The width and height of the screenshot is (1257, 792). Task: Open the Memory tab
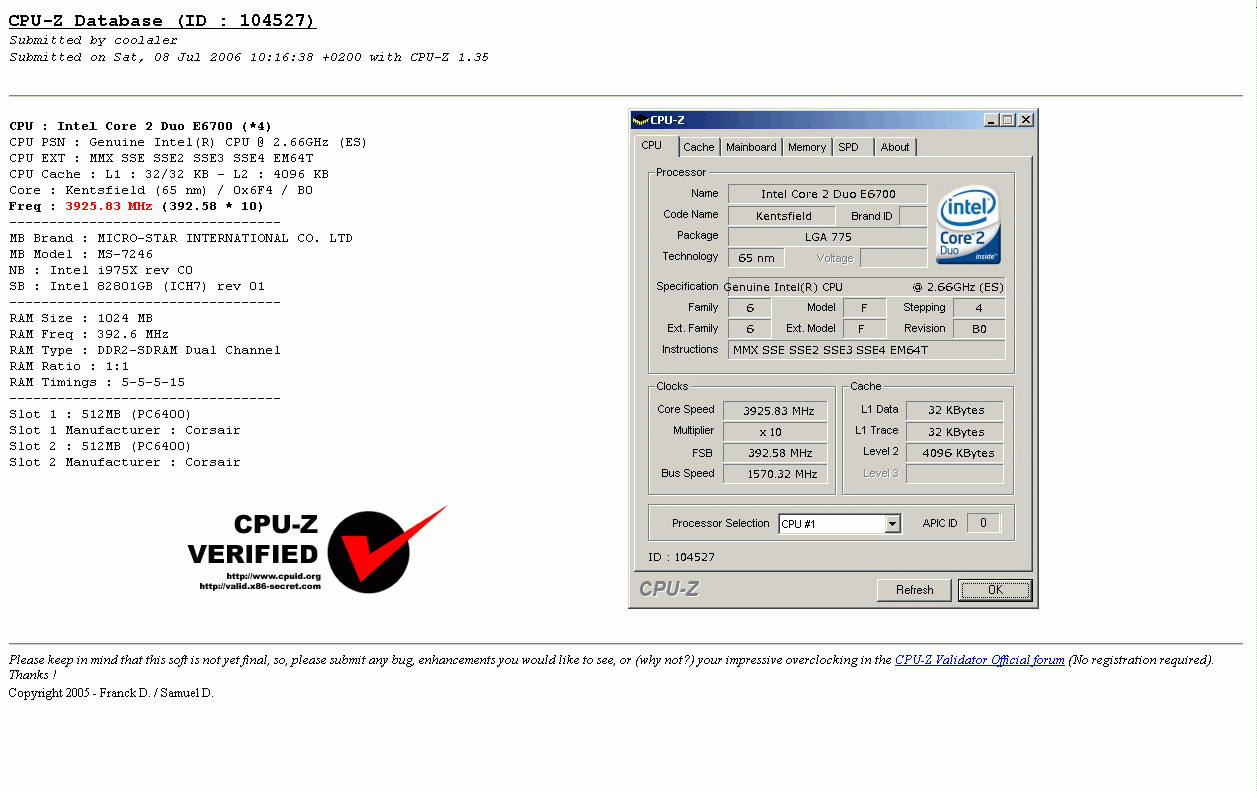pyautogui.click(x=807, y=147)
